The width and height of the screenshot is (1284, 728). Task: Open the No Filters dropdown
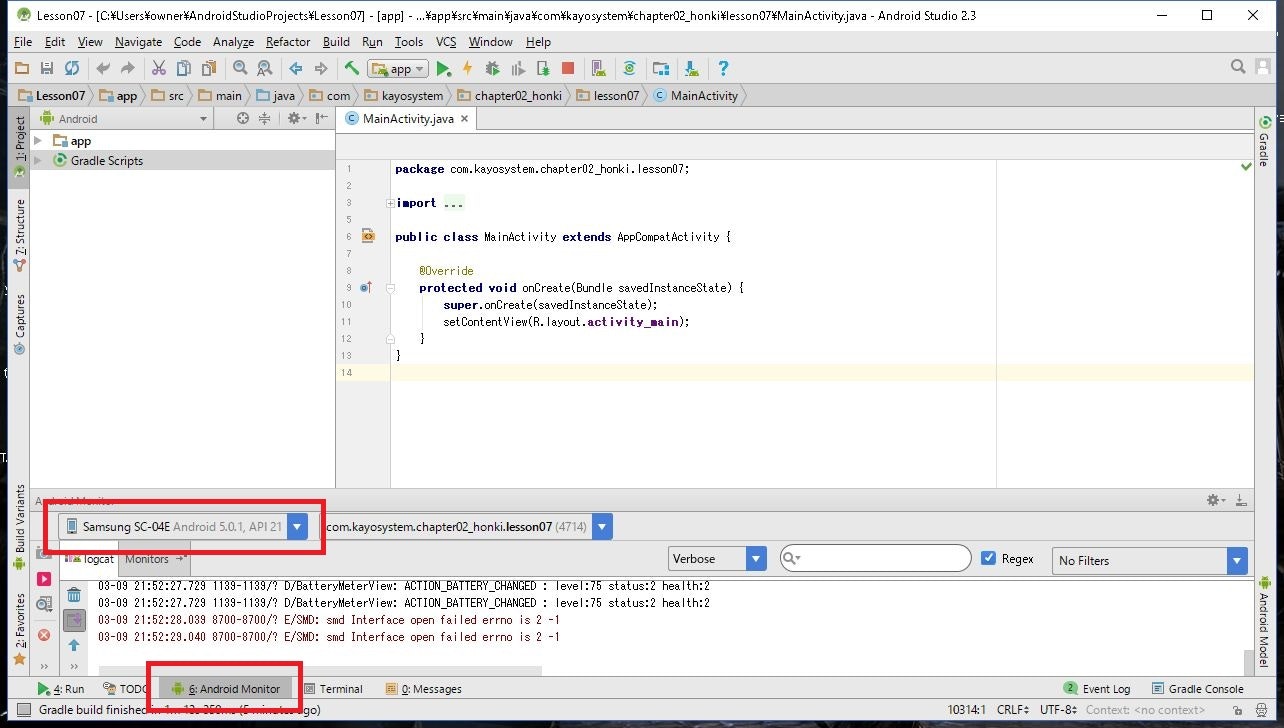(x=1152, y=560)
